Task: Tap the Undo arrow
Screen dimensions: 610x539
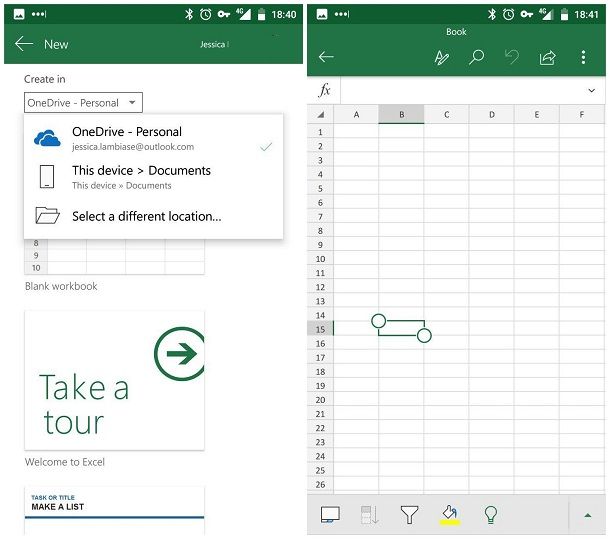Action: pyautogui.click(x=512, y=57)
